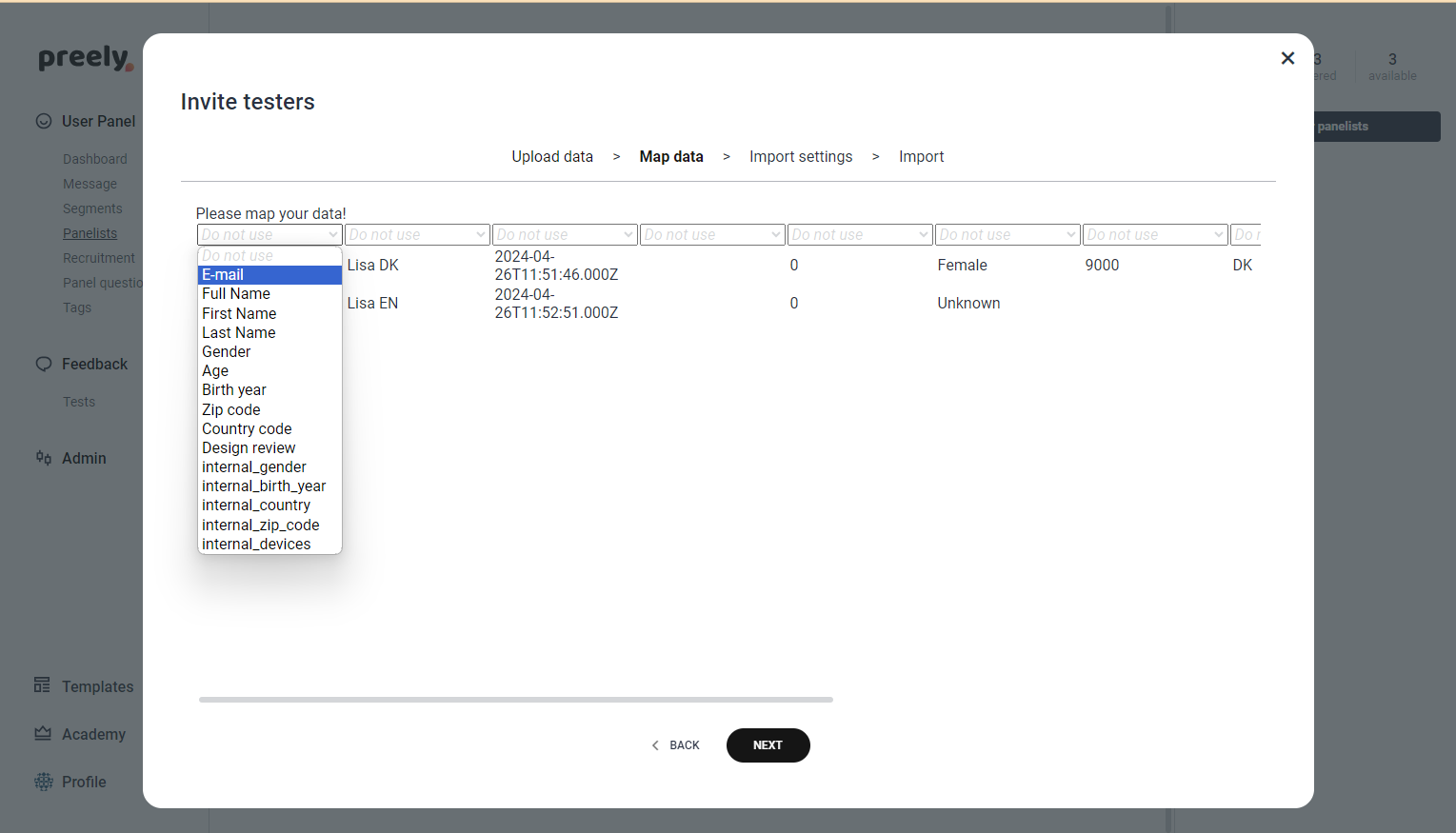Viewport: 1456px width, 833px height.
Task: Close the Invite testers dialog
Action: [x=1287, y=58]
